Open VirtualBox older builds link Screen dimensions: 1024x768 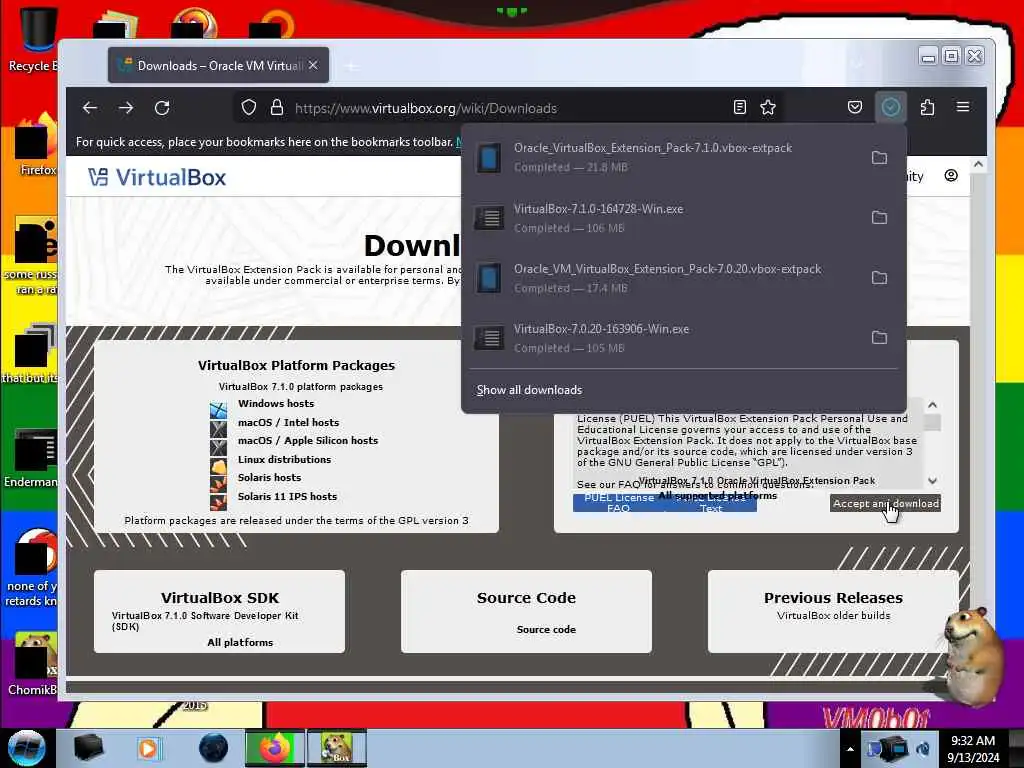point(833,616)
